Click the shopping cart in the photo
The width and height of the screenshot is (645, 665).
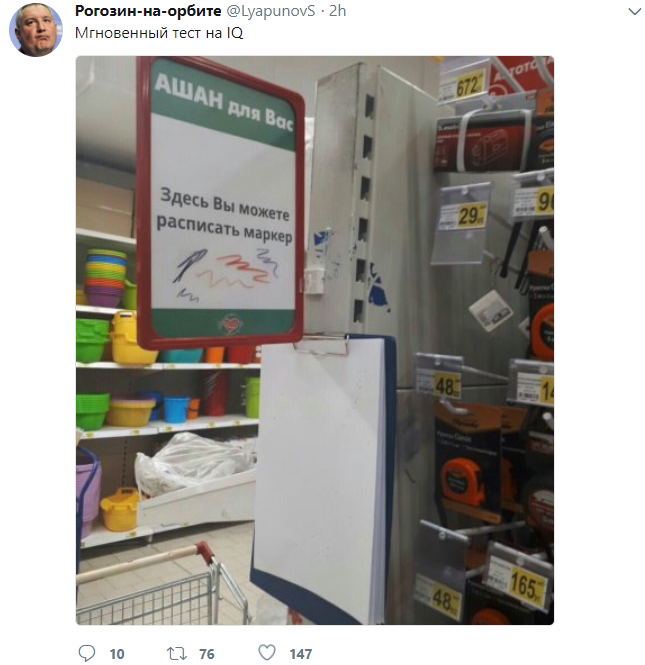pyautogui.click(x=162, y=583)
